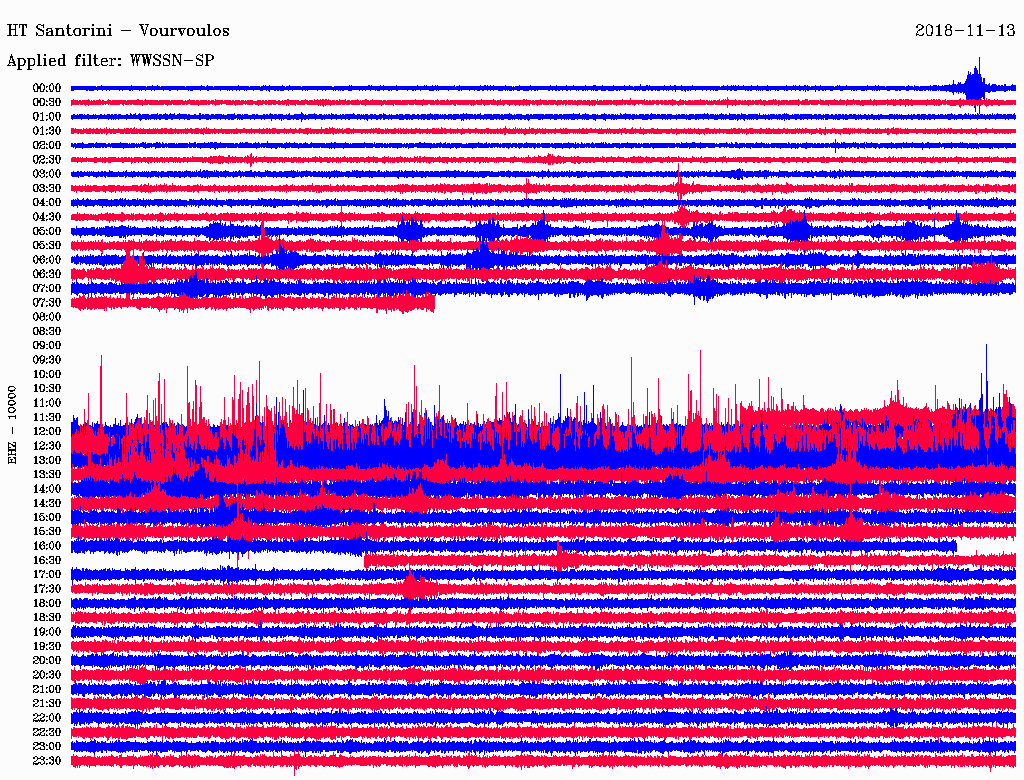The height and width of the screenshot is (780, 1024).
Task: Select the date label 2018-11-13
Action: [965, 31]
